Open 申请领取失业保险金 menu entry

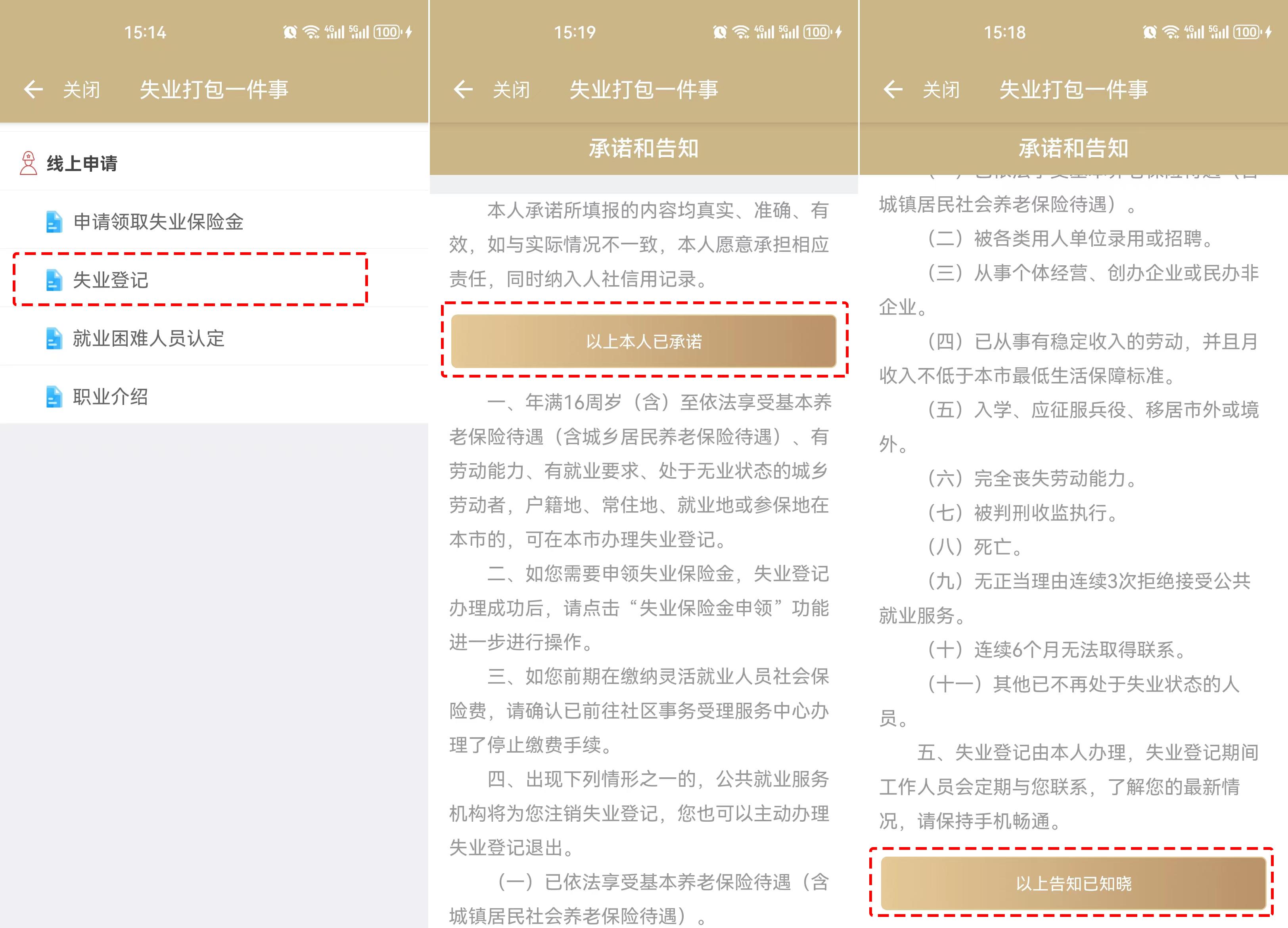point(158,222)
